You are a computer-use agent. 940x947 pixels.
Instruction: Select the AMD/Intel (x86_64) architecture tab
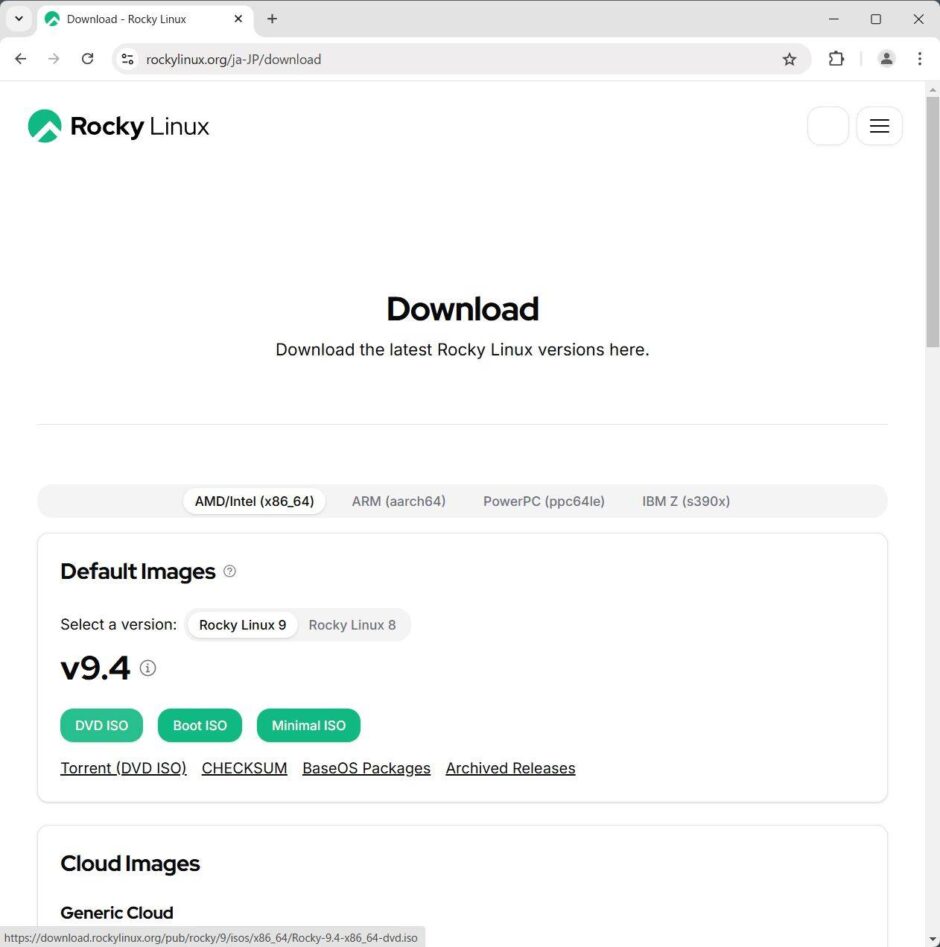coord(254,501)
